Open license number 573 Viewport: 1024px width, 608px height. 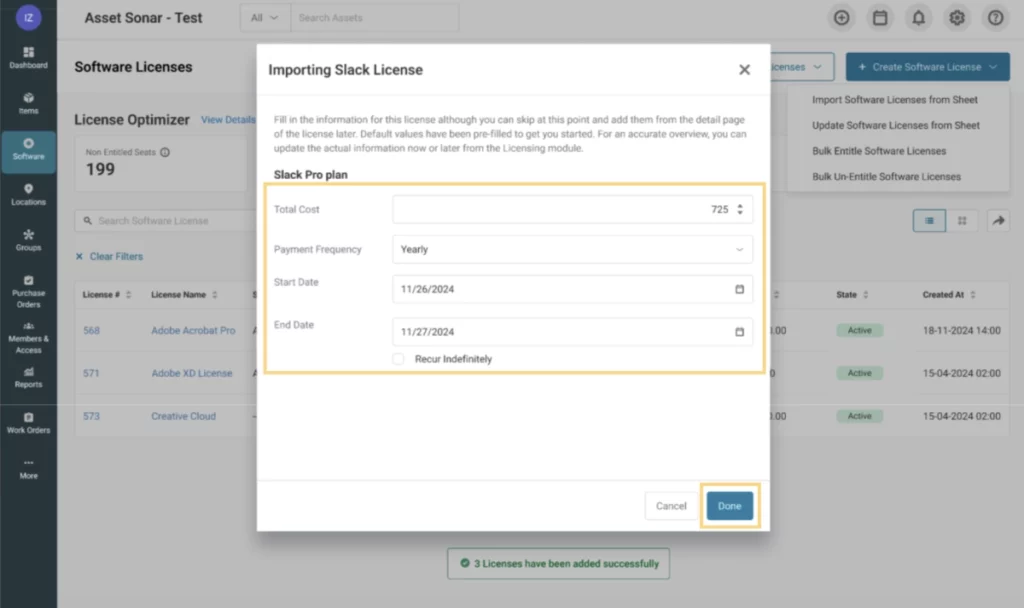91,416
